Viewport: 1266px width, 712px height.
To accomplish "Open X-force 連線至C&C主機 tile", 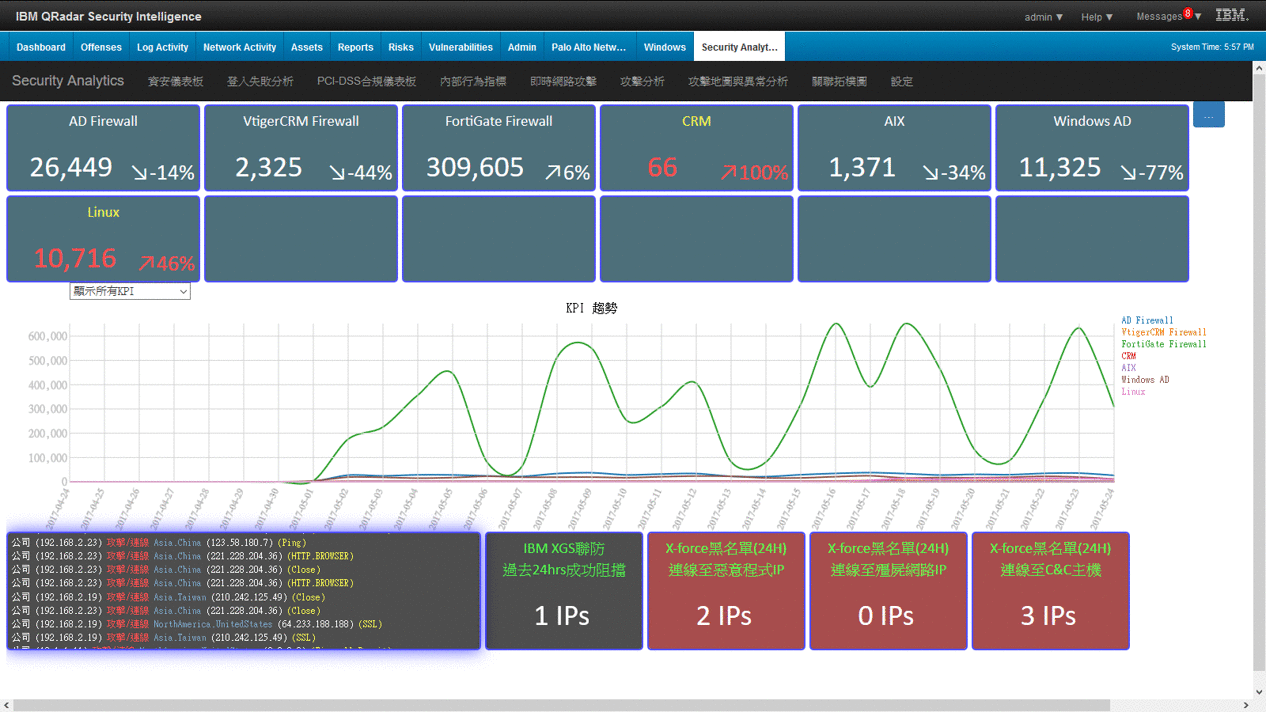I will tap(1050, 591).
